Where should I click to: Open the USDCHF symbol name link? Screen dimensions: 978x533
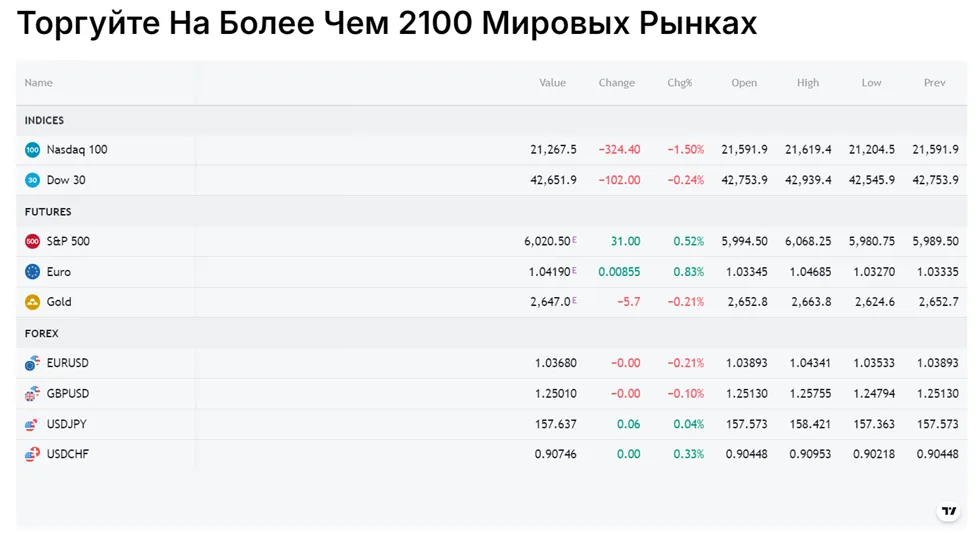click(x=68, y=454)
